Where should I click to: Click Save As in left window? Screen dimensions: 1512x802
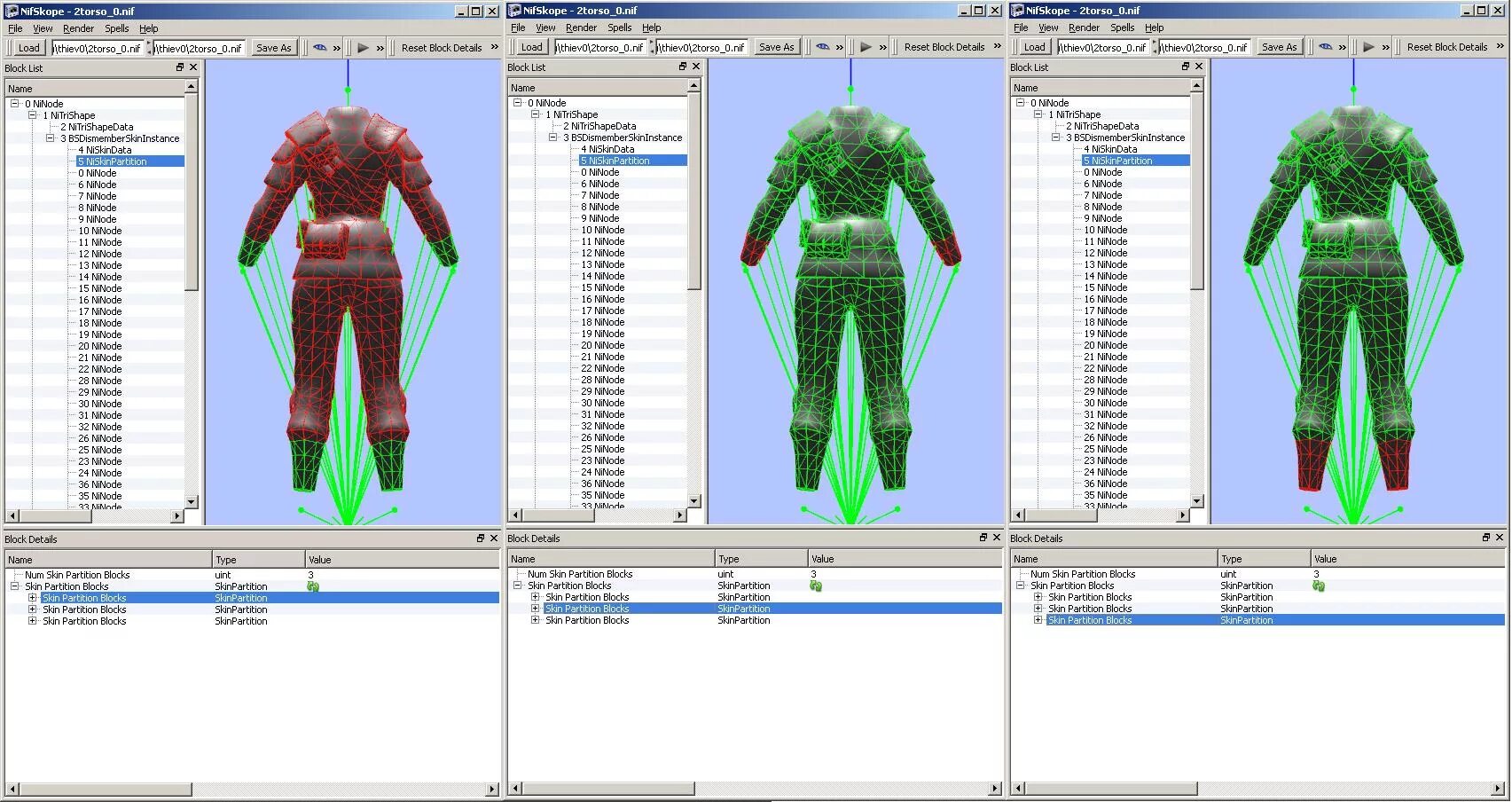273,48
